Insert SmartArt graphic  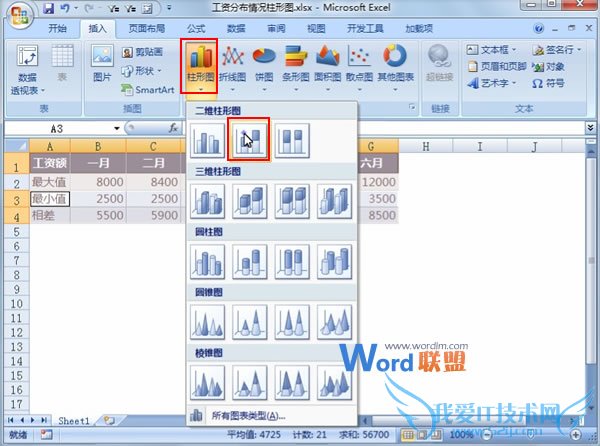tap(148, 90)
